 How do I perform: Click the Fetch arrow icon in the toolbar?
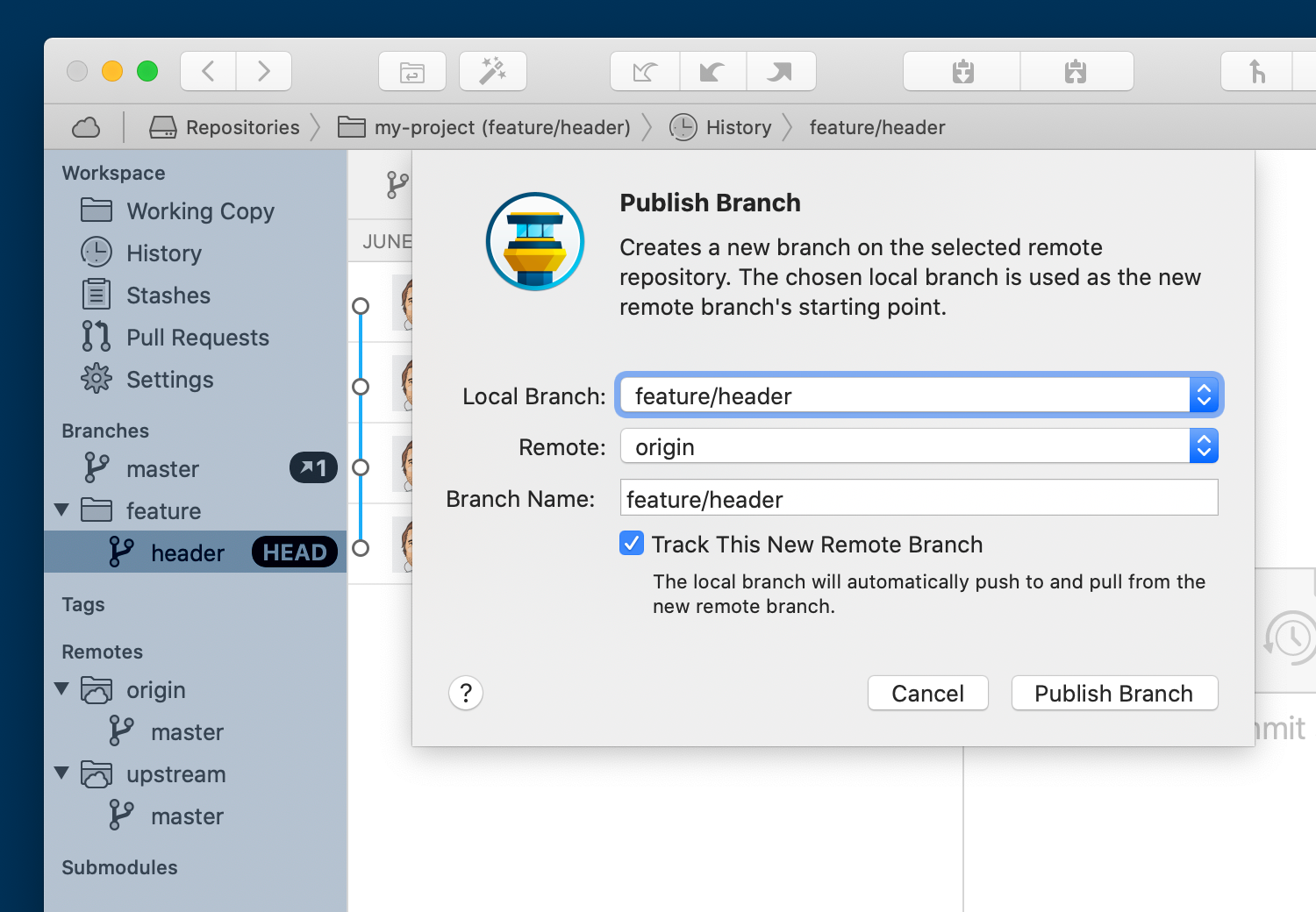point(645,71)
